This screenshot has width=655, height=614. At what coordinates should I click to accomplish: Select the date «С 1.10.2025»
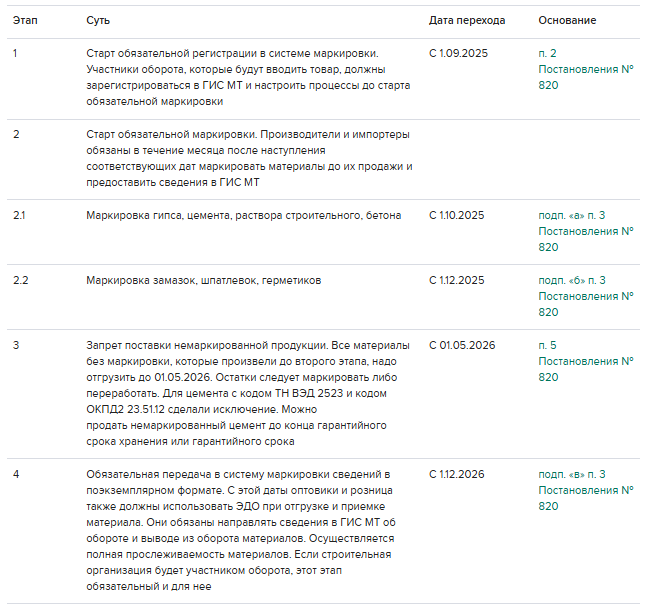(x=456, y=215)
